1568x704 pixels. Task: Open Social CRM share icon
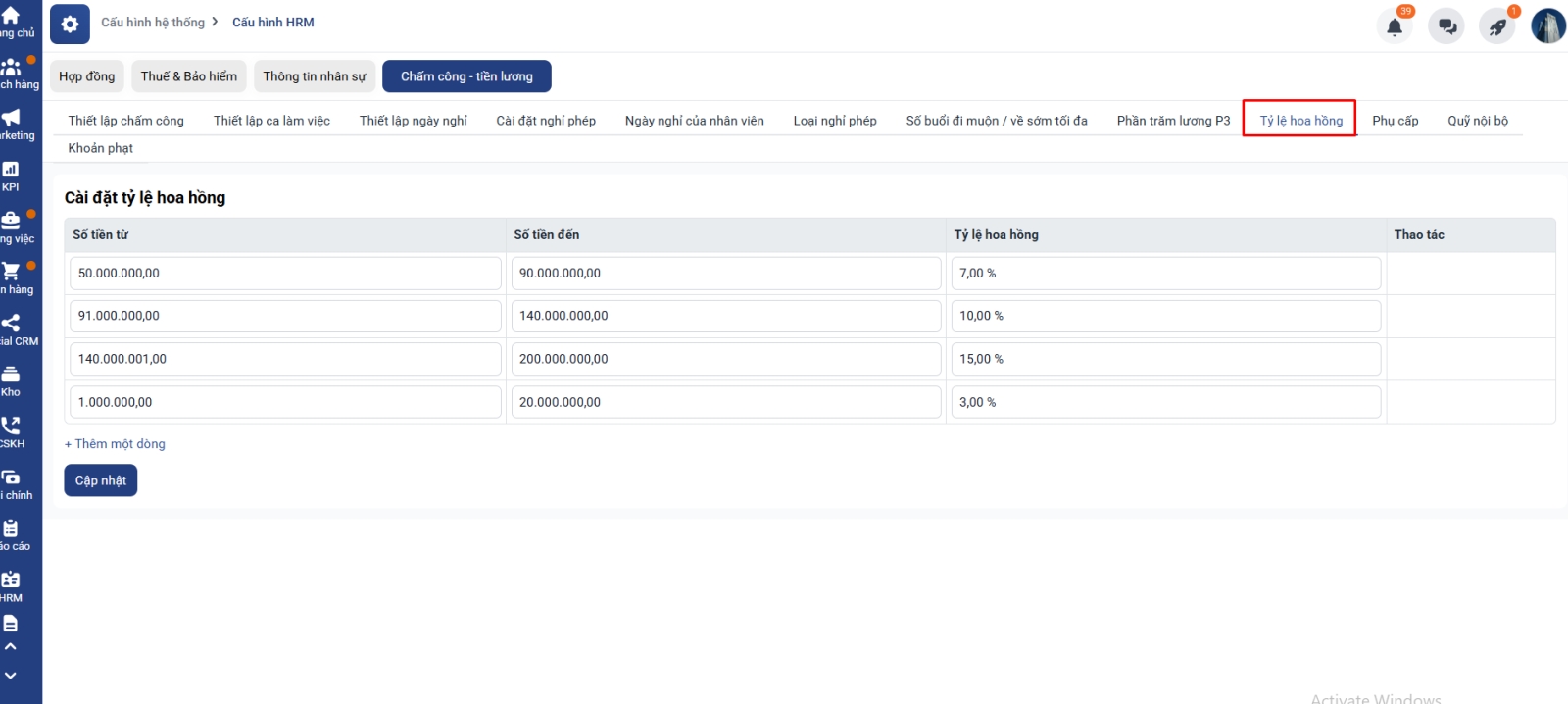(11, 328)
